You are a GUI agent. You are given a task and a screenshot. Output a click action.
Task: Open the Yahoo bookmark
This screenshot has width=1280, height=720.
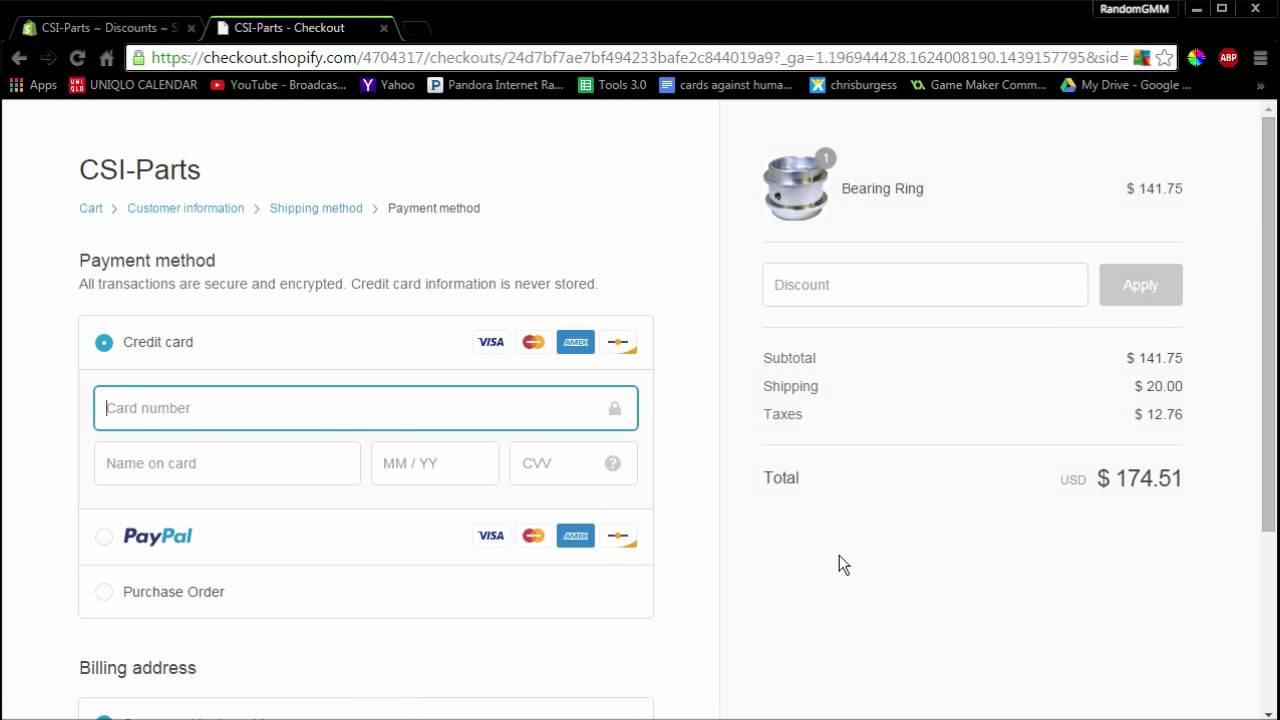pyautogui.click(x=388, y=85)
